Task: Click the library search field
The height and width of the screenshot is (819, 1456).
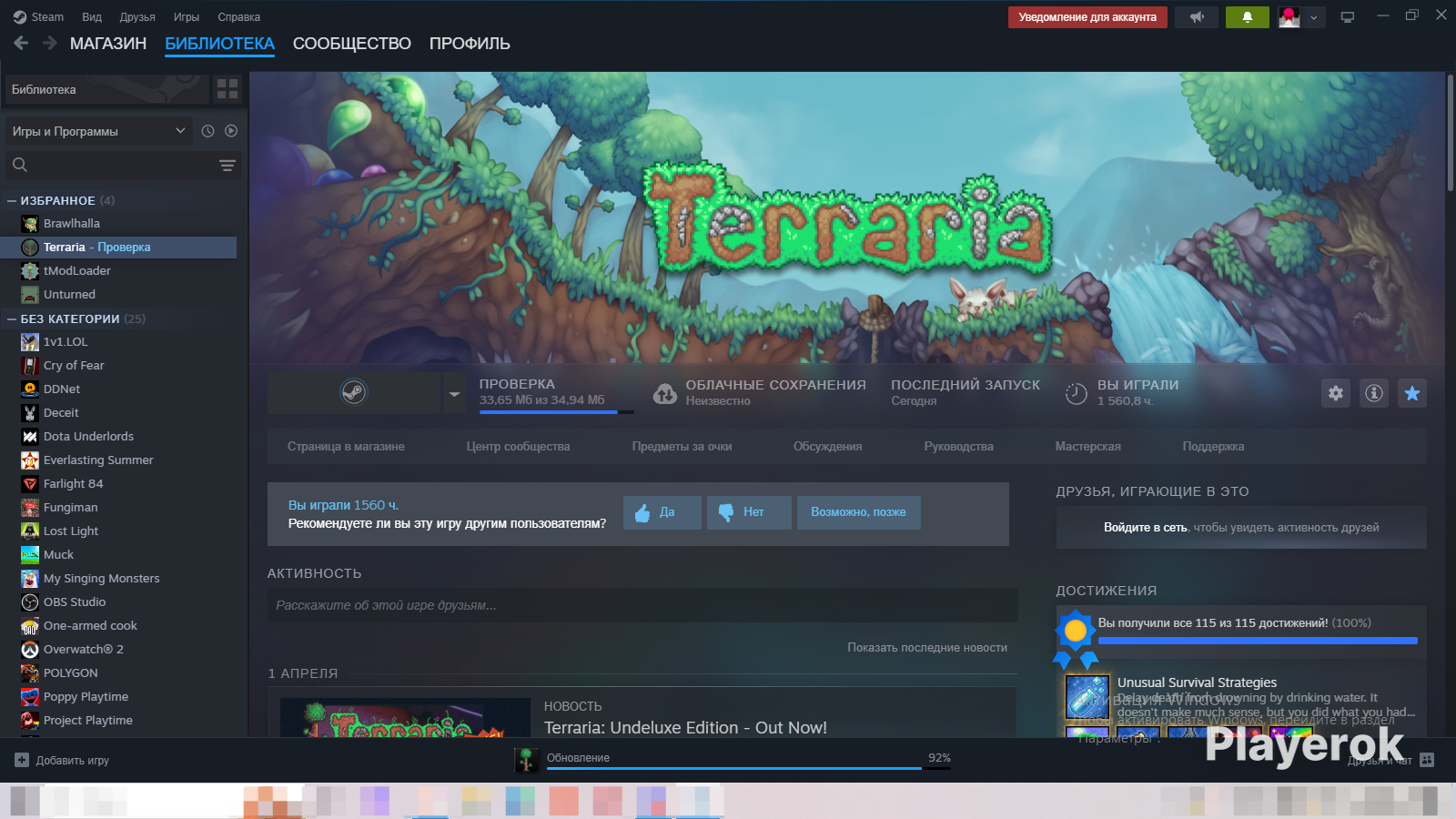Action: point(124,165)
